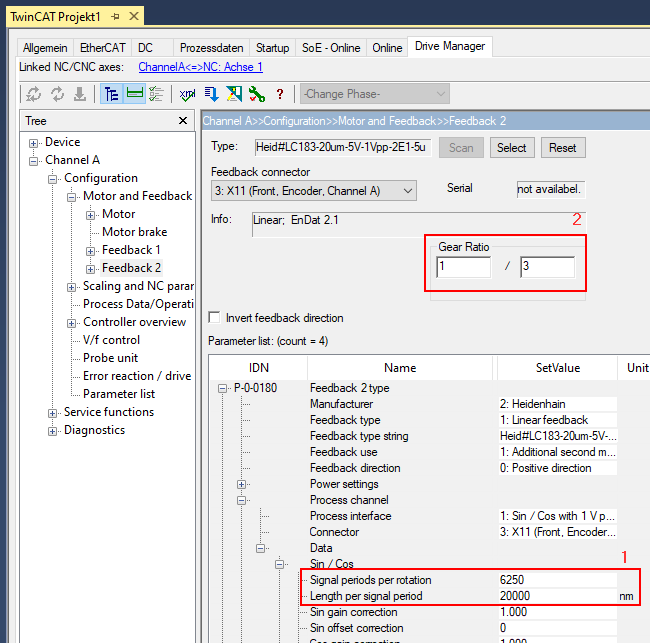Screen dimensions: 650x643
Task: Select Process Data/Operation tree item
Action: pos(138,304)
